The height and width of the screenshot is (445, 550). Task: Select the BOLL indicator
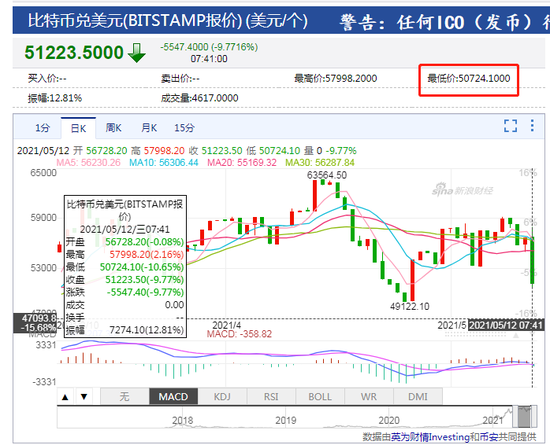click(320, 397)
